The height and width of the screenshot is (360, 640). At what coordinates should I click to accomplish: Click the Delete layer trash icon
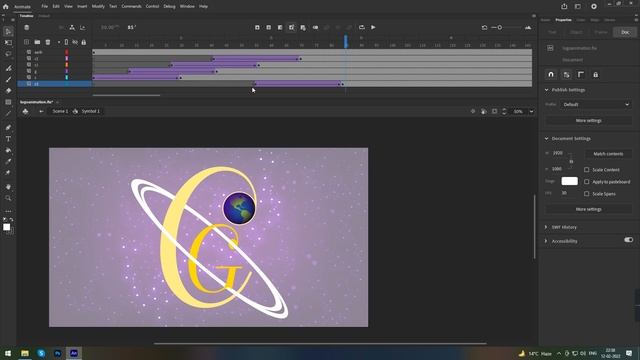point(48,42)
